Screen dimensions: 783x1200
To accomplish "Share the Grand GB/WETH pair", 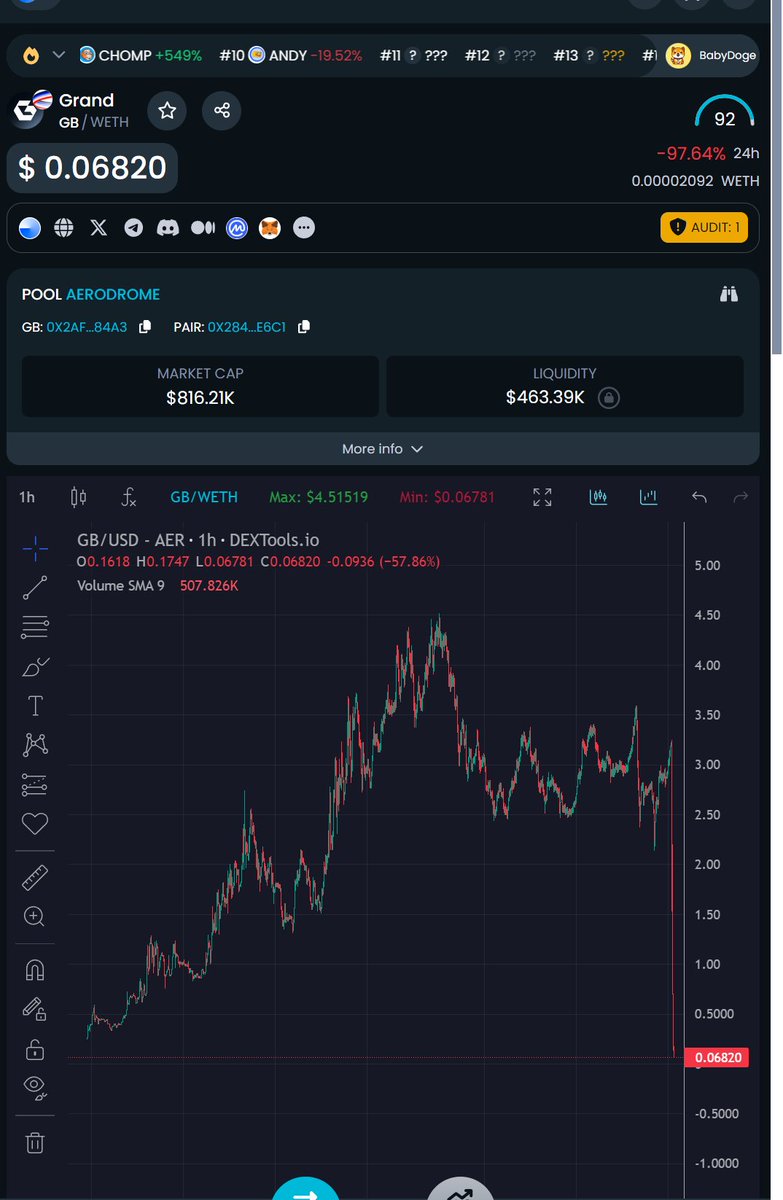I will point(222,111).
